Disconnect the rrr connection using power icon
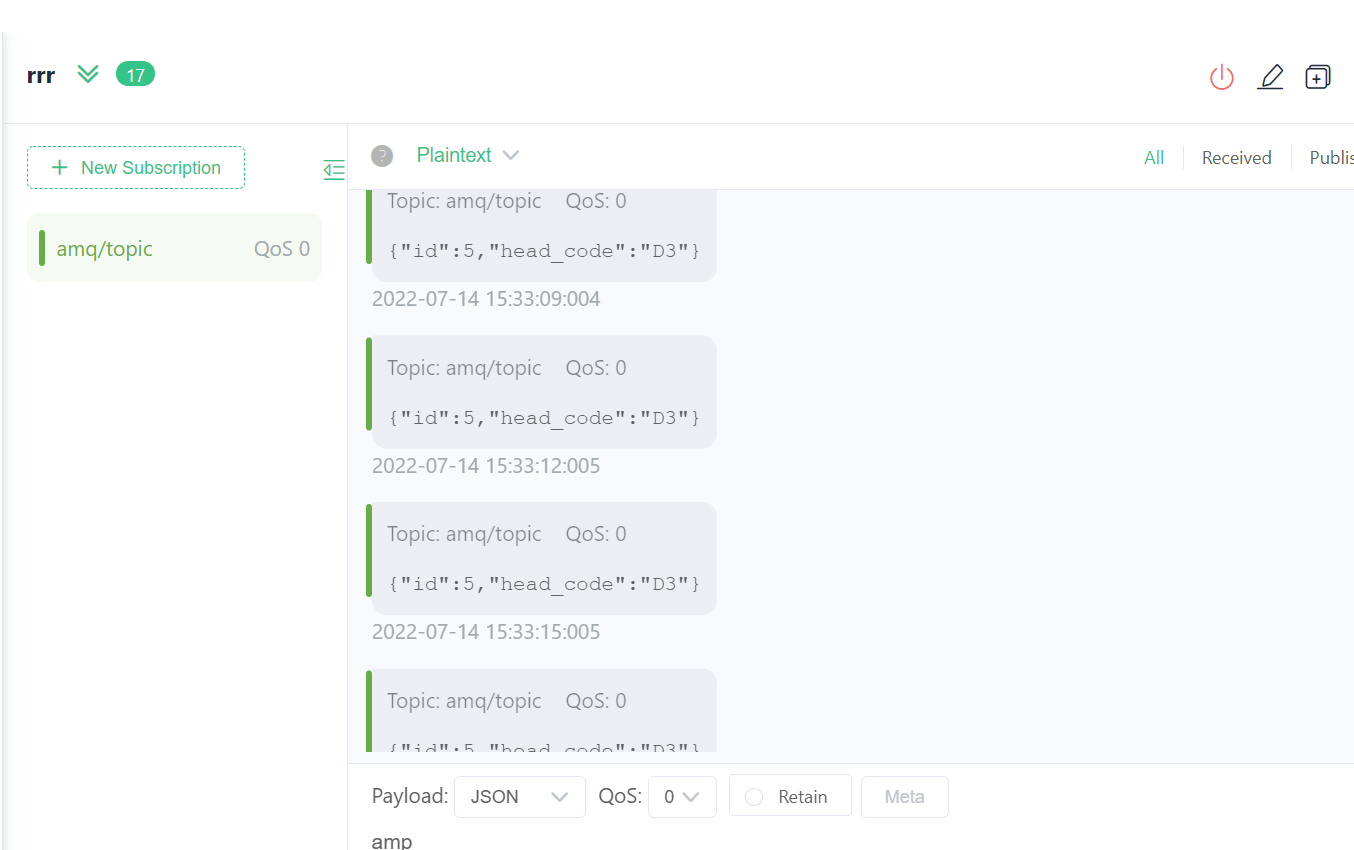Viewport: 1354px width, 850px height. coord(1221,76)
